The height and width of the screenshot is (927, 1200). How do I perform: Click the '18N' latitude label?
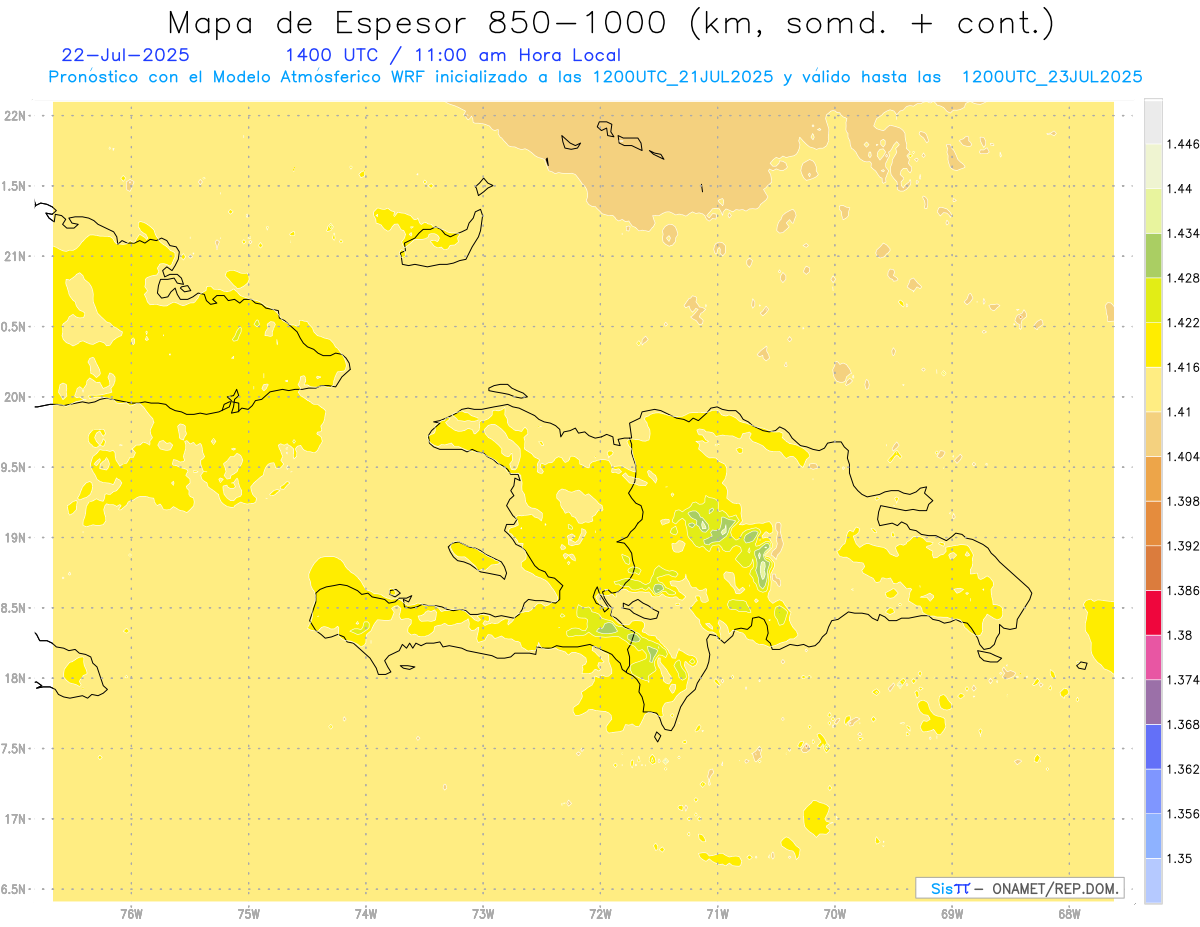coord(15,679)
